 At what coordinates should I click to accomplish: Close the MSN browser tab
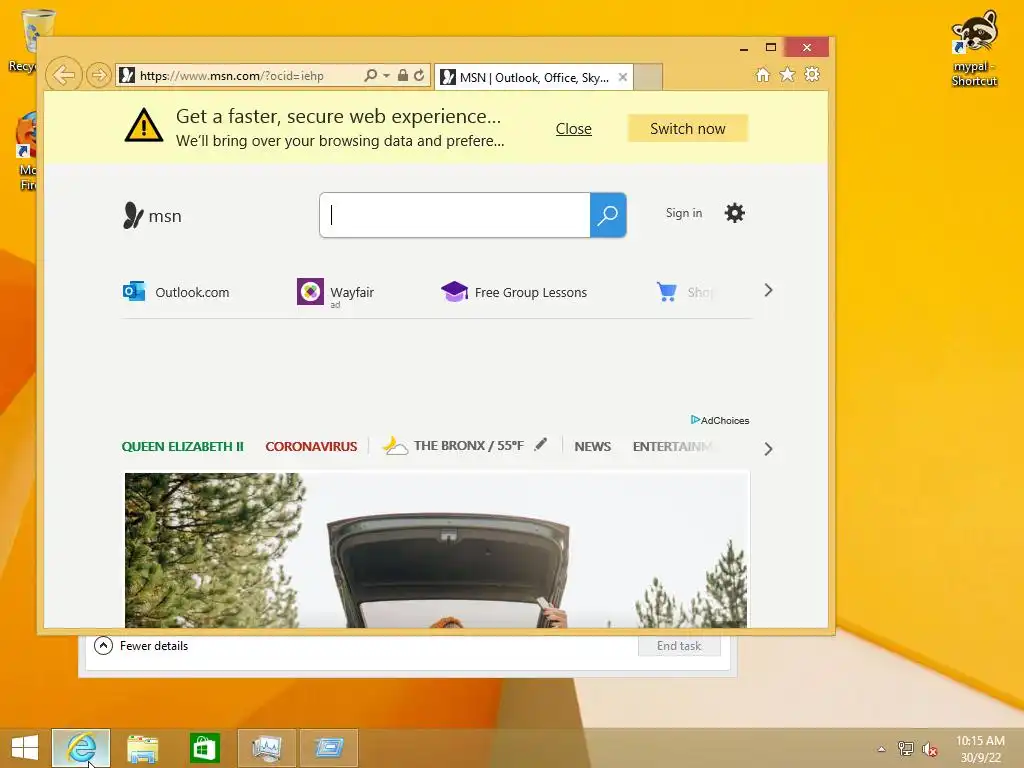(x=623, y=77)
